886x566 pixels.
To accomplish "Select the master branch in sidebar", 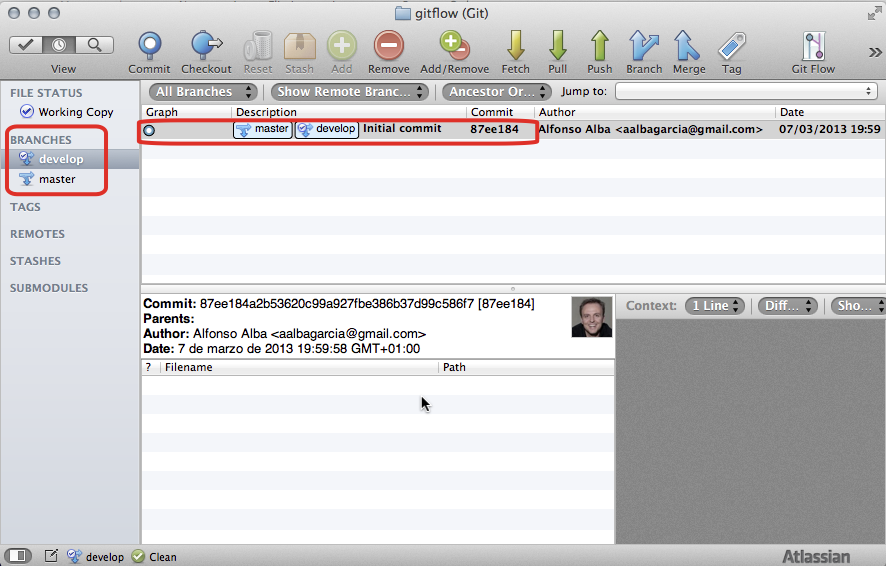I will pyautogui.click(x=57, y=179).
